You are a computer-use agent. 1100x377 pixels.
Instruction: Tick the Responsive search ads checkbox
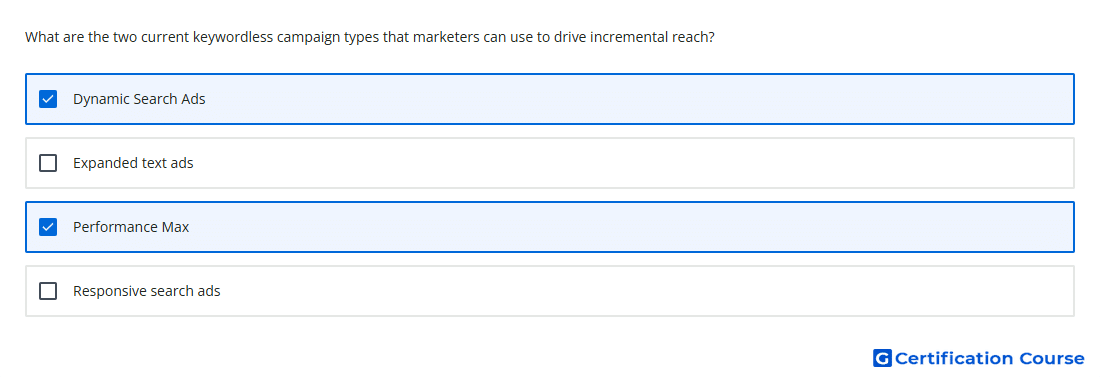pyautogui.click(x=48, y=291)
